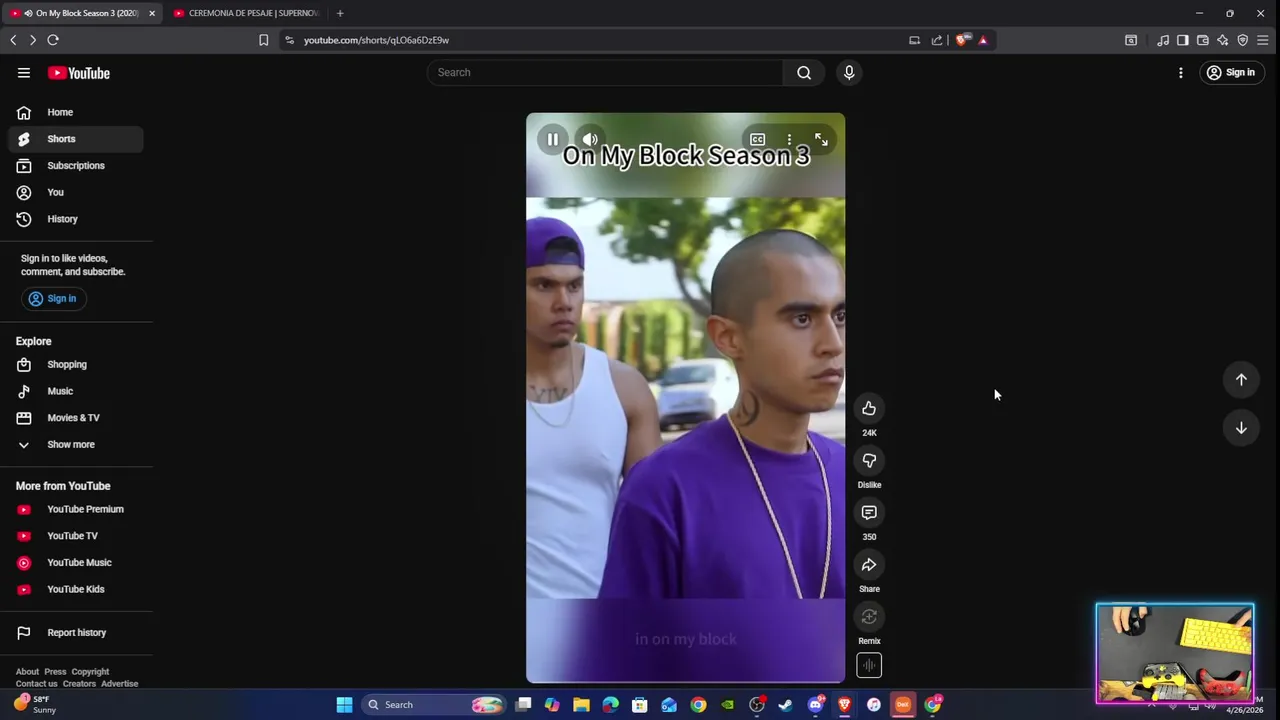The image size is (1280, 720).
Task: Open Brave media playlist music icon
Action: pyautogui.click(x=1163, y=40)
